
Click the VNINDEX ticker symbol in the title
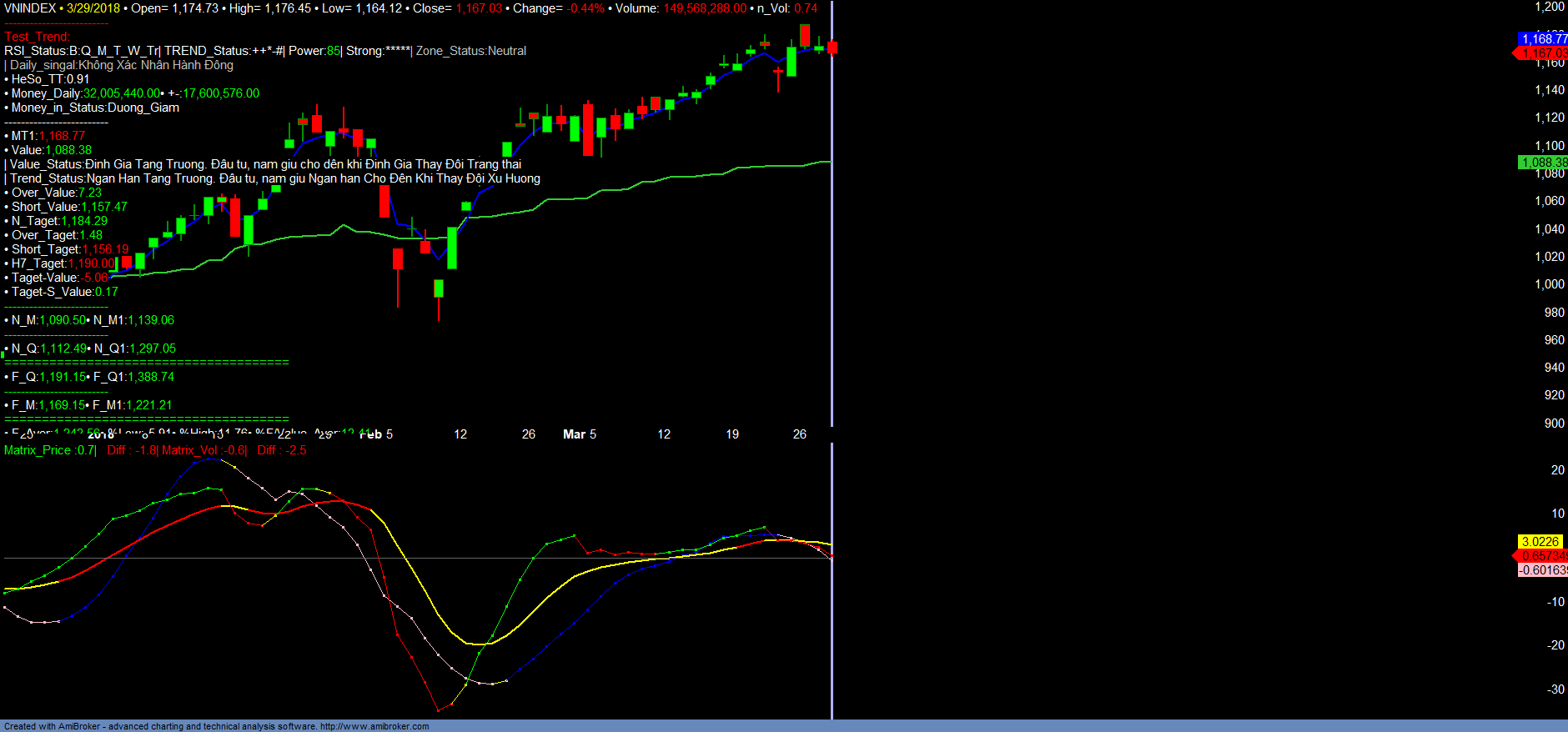30,8
